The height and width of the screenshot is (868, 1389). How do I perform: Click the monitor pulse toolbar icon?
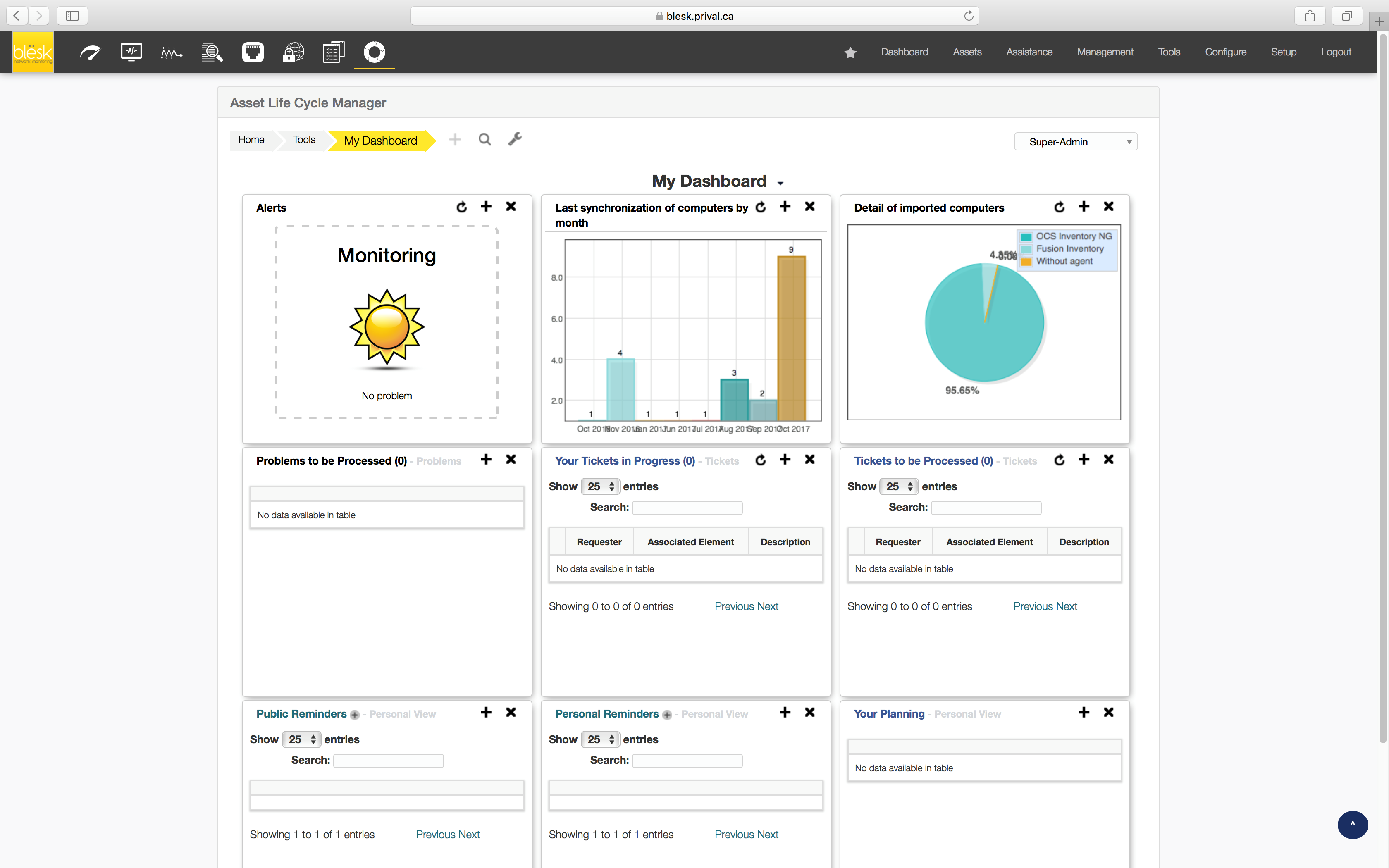click(x=131, y=52)
